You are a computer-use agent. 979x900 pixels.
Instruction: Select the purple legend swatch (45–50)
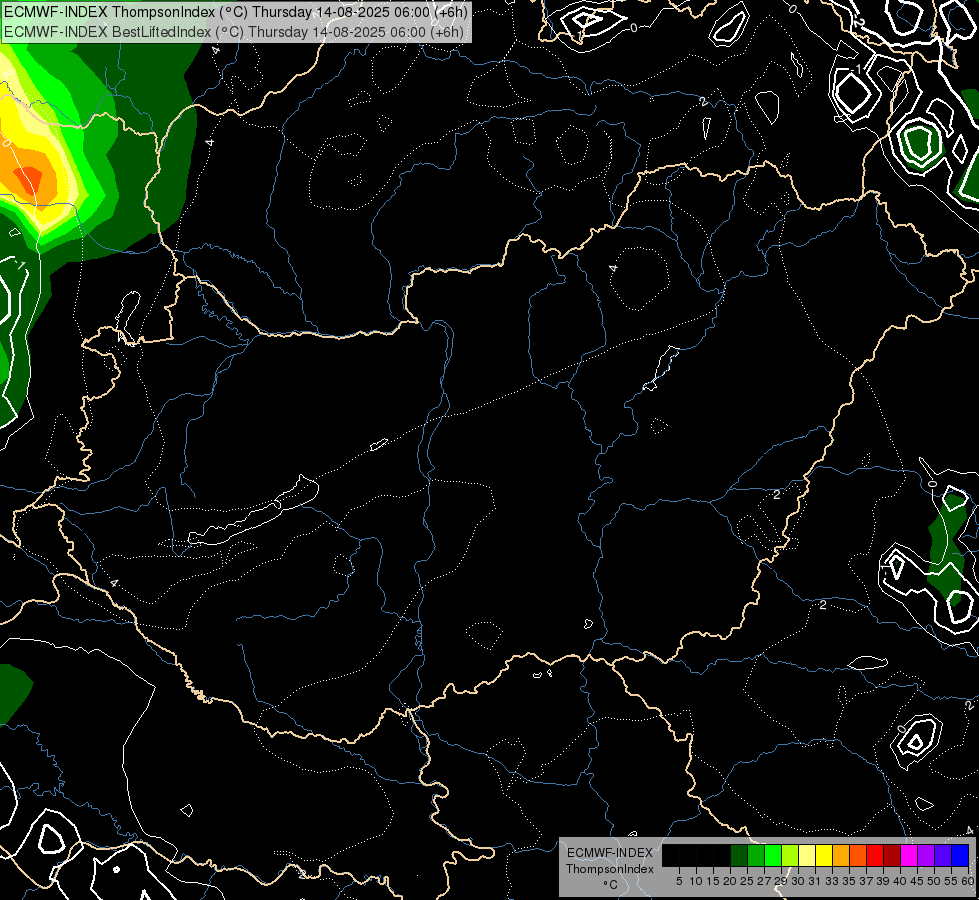(x=926, y=855)
